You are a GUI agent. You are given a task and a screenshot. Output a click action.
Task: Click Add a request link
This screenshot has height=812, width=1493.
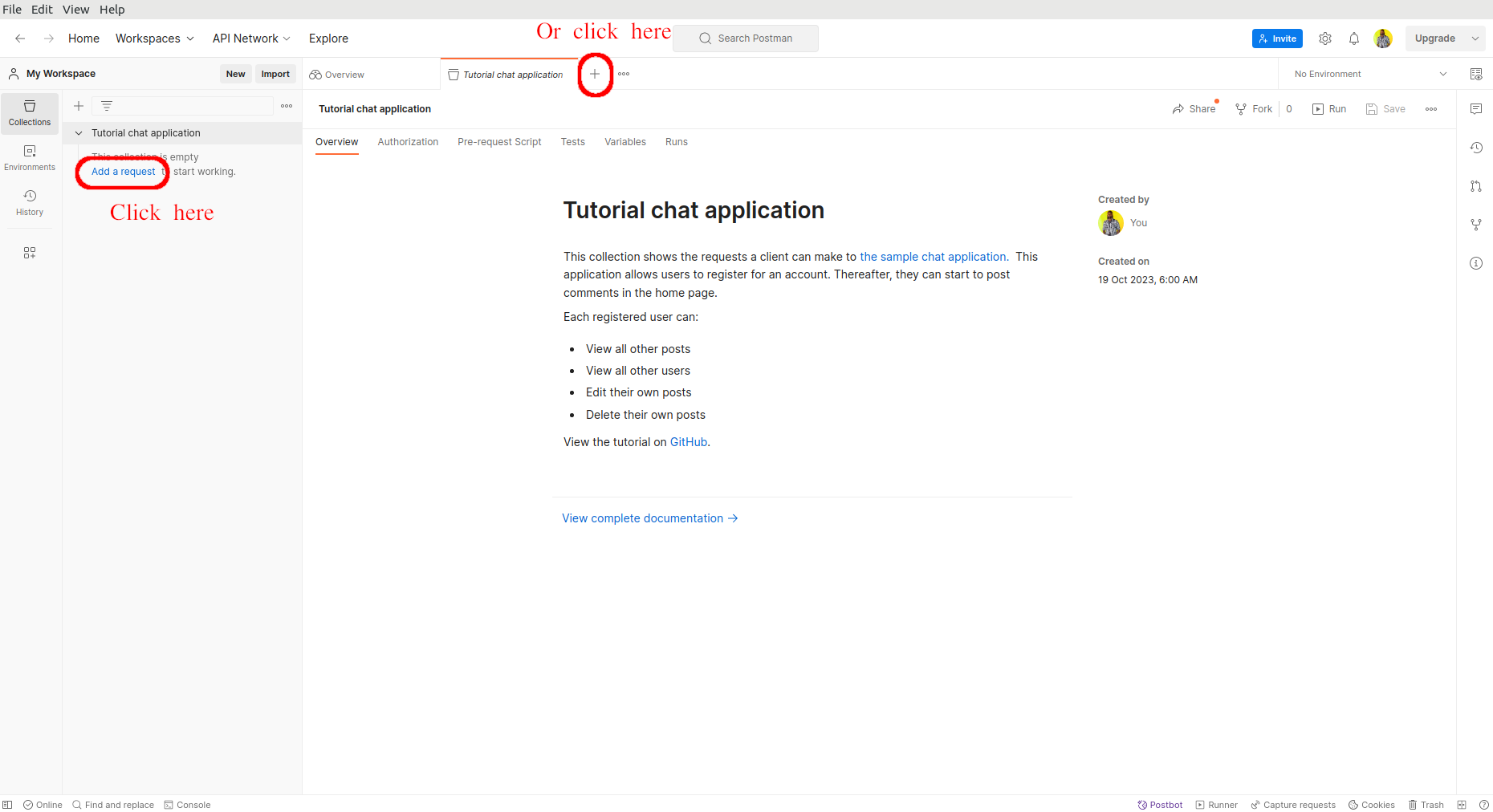tap(124, 172)
